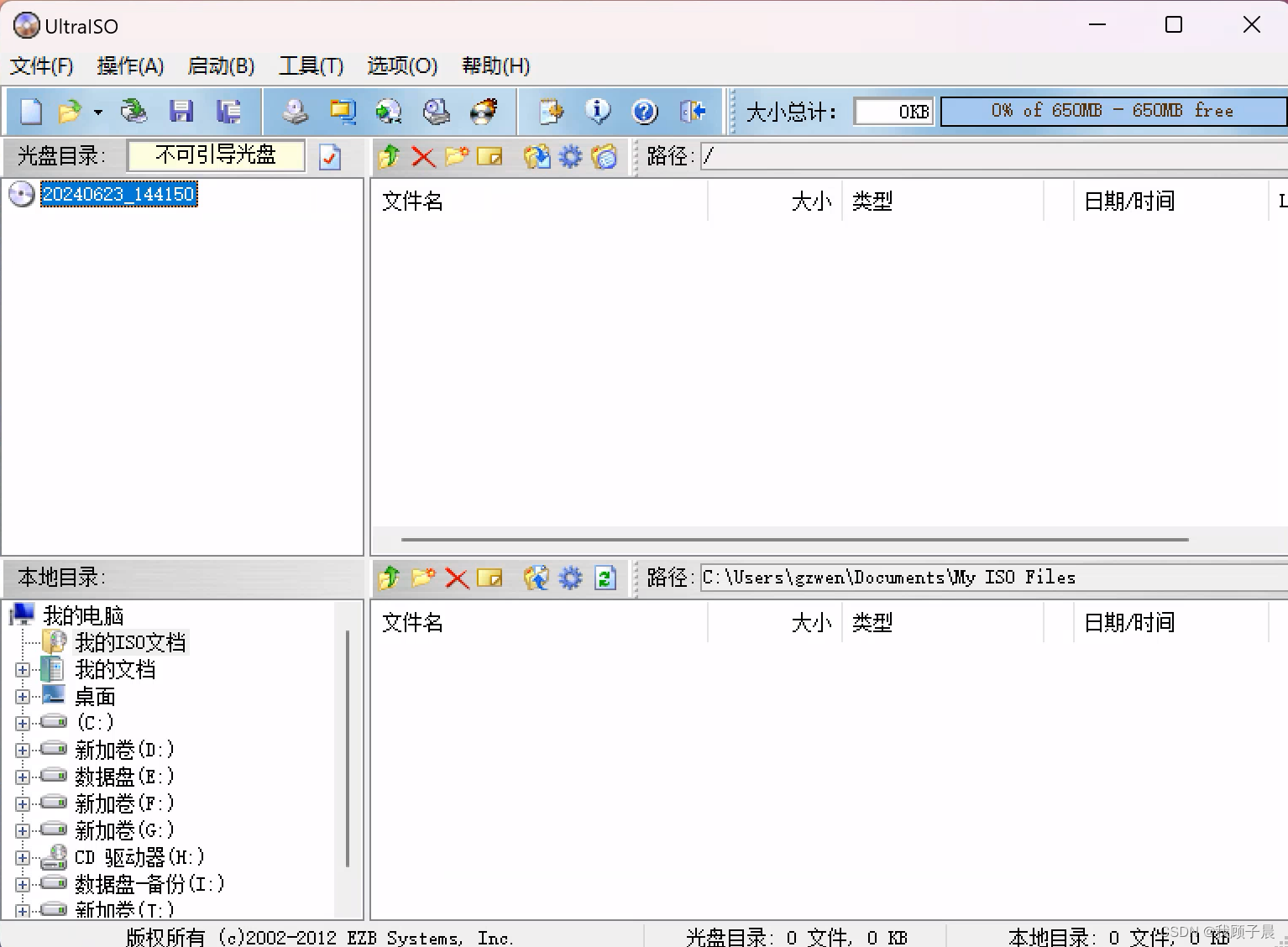Click the Burn CD/DVD image flame icon
1288x947 pixels.
(484, 111)
